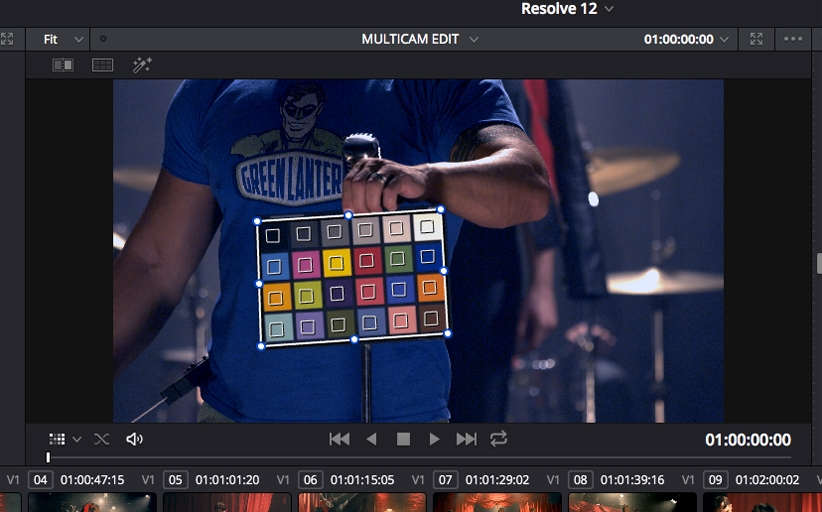822x512 pixels.
Task: Skip to the last frame
Action: point(466,439)
